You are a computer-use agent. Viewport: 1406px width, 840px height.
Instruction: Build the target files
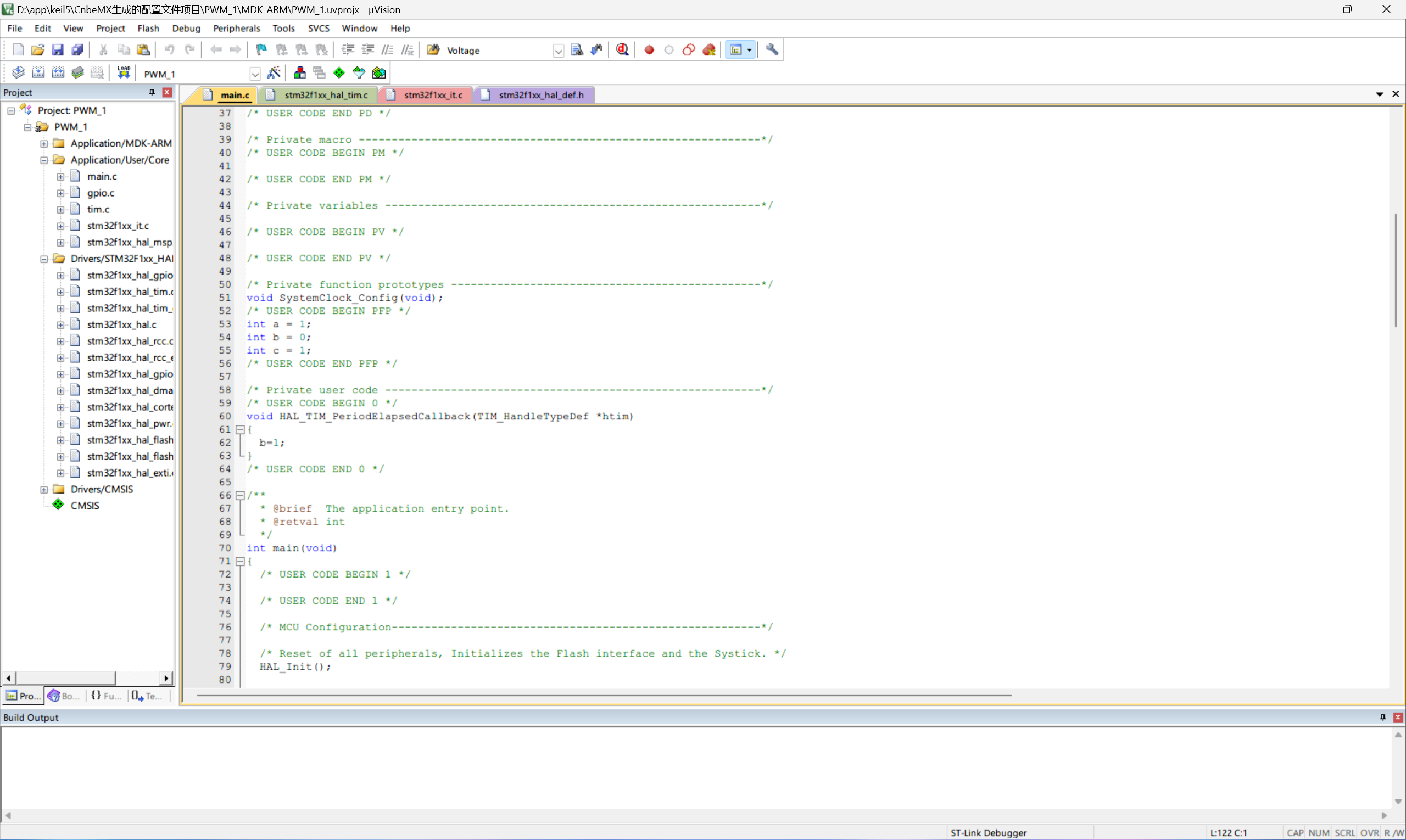[38, 72]
